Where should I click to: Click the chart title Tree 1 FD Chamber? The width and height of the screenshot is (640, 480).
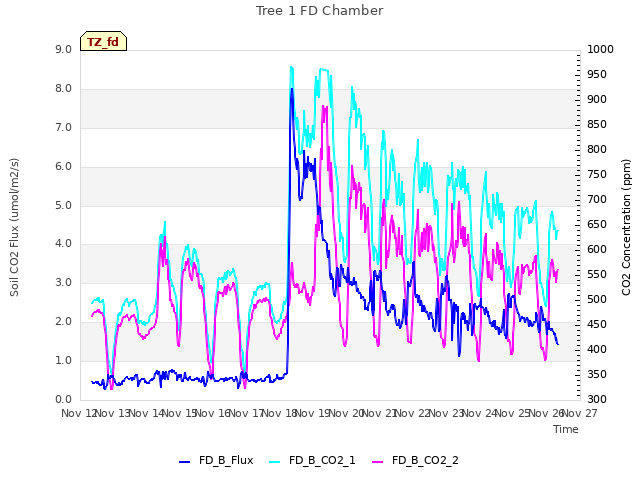(x=320, y=11)
